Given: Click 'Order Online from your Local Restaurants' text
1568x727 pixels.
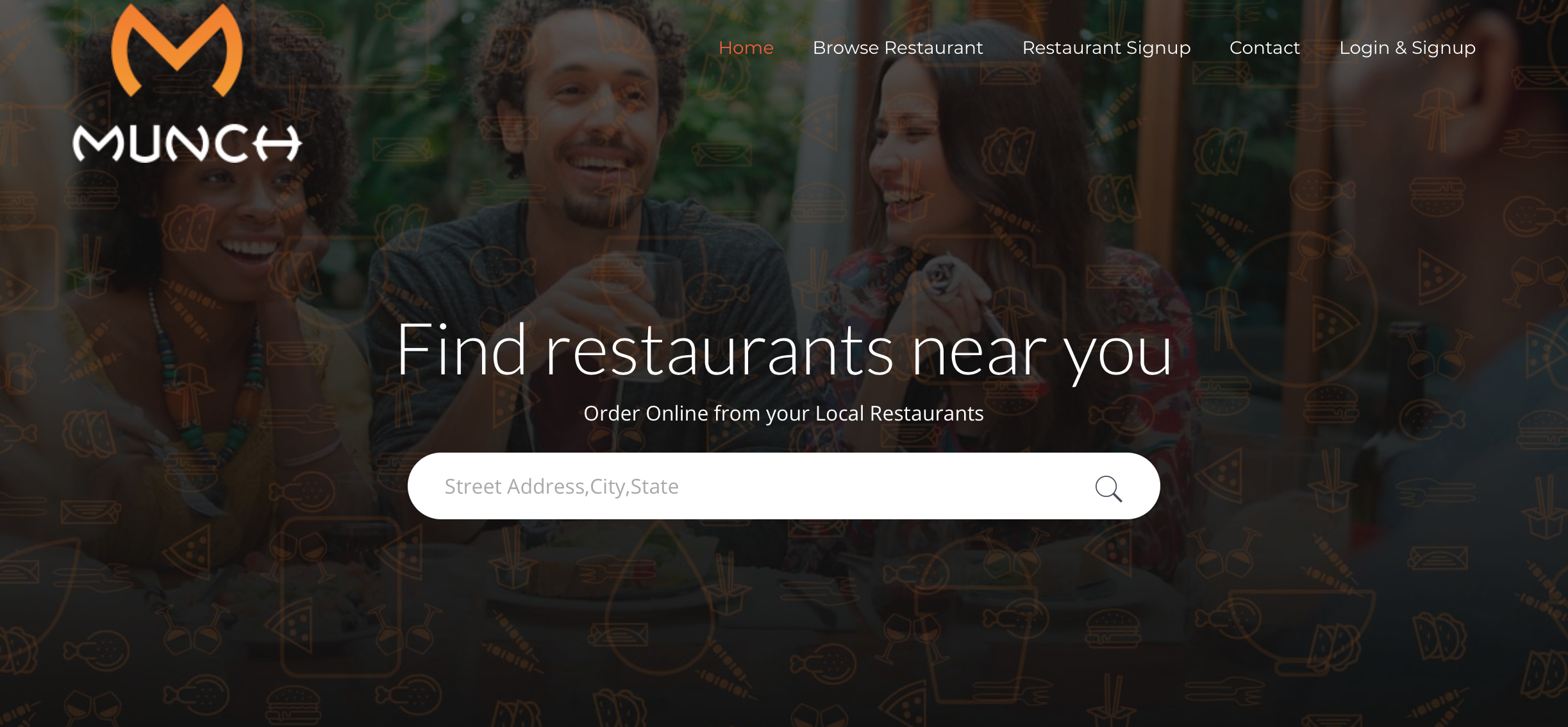Looking at the screenshot, I should click(x=783, y=414).
